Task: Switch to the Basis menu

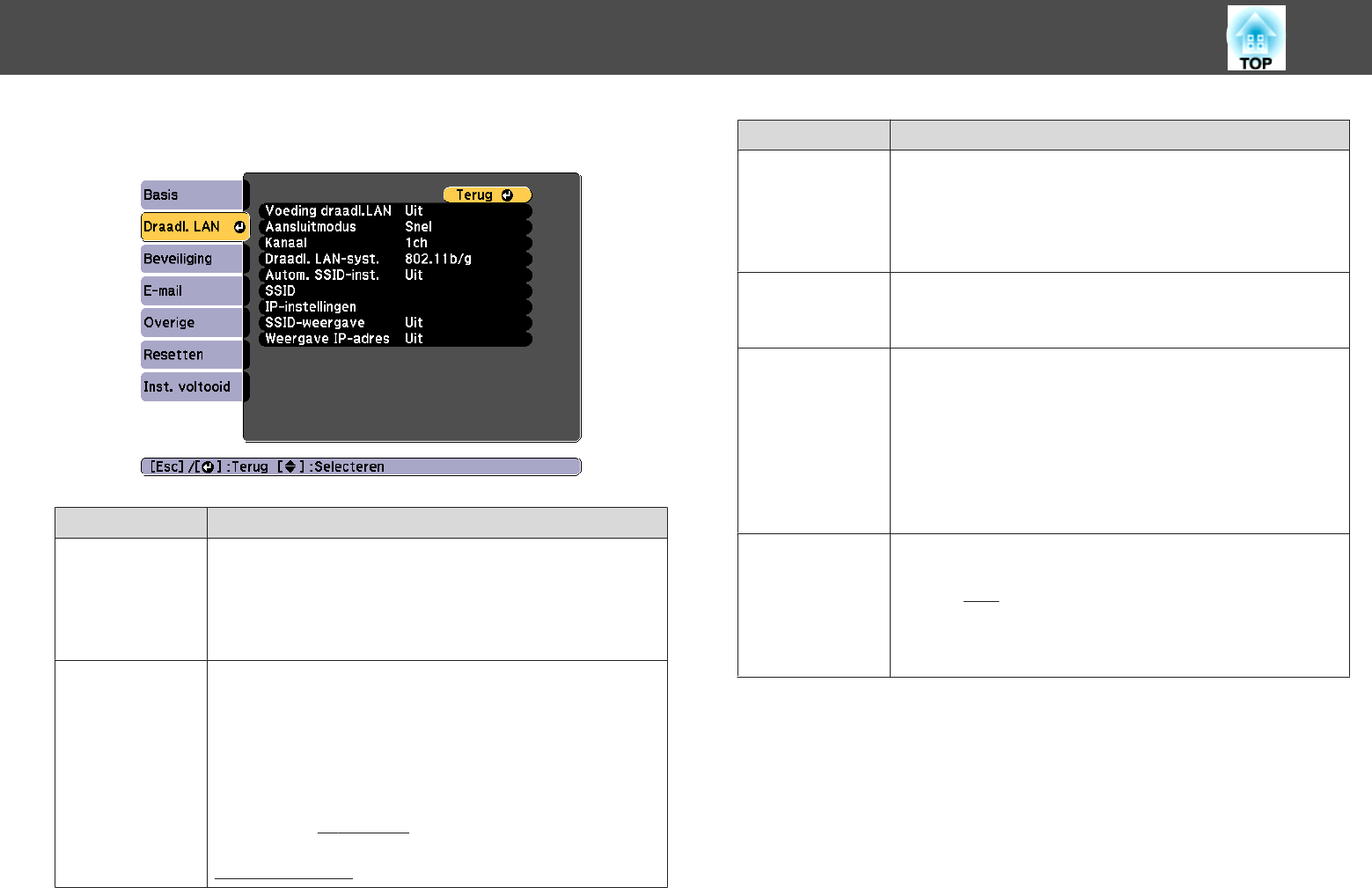Action: pos(191,195)
